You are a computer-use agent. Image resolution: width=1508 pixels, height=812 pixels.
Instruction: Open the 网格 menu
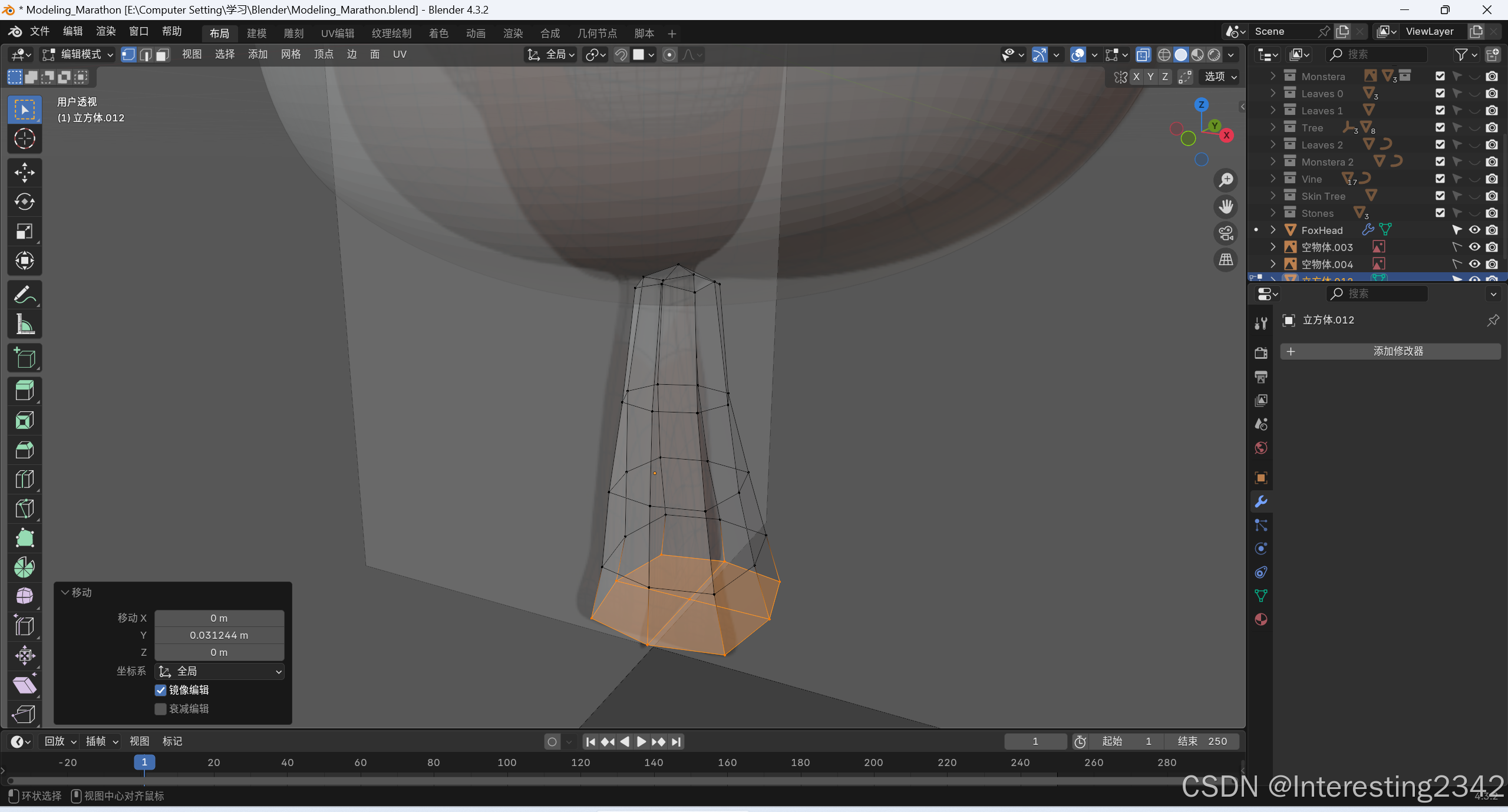point(291,54)
